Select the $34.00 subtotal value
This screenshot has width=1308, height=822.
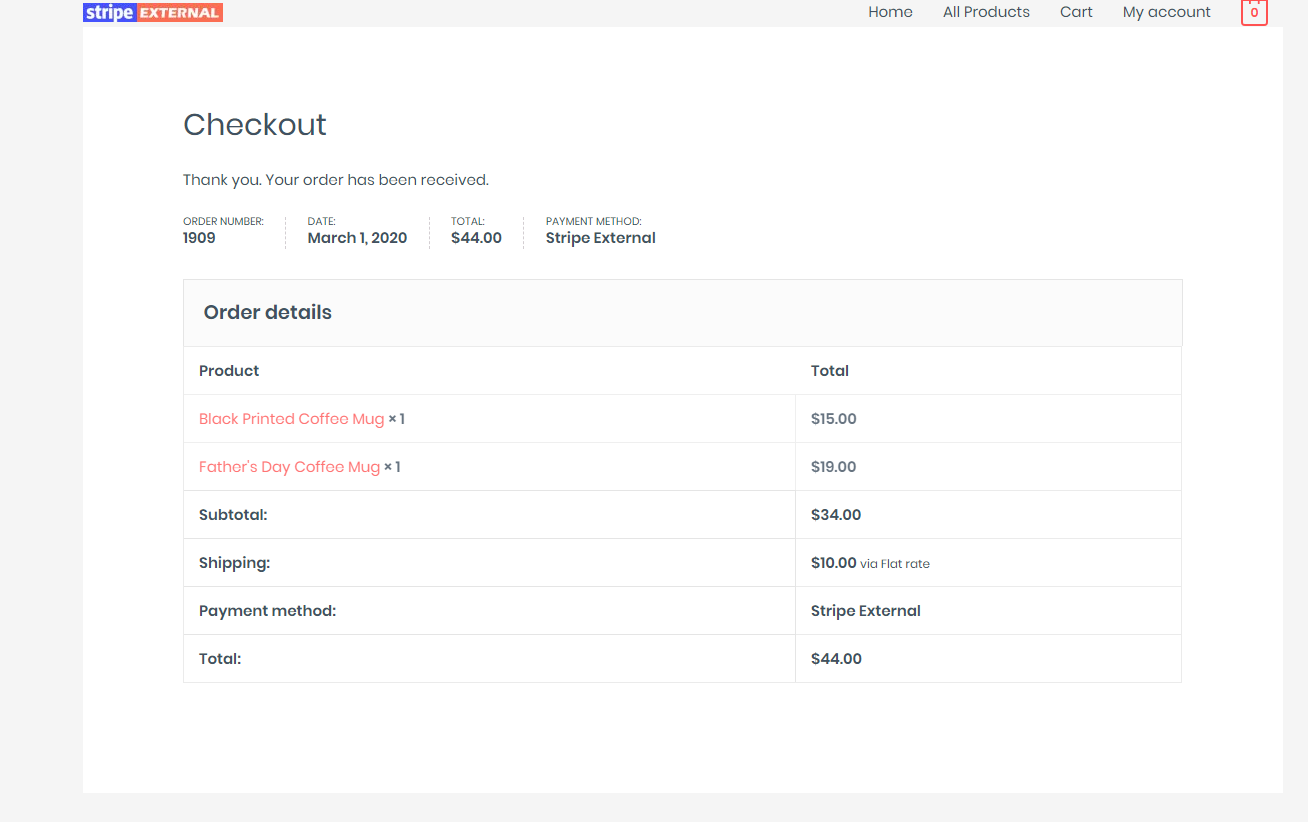click(836, 515)
